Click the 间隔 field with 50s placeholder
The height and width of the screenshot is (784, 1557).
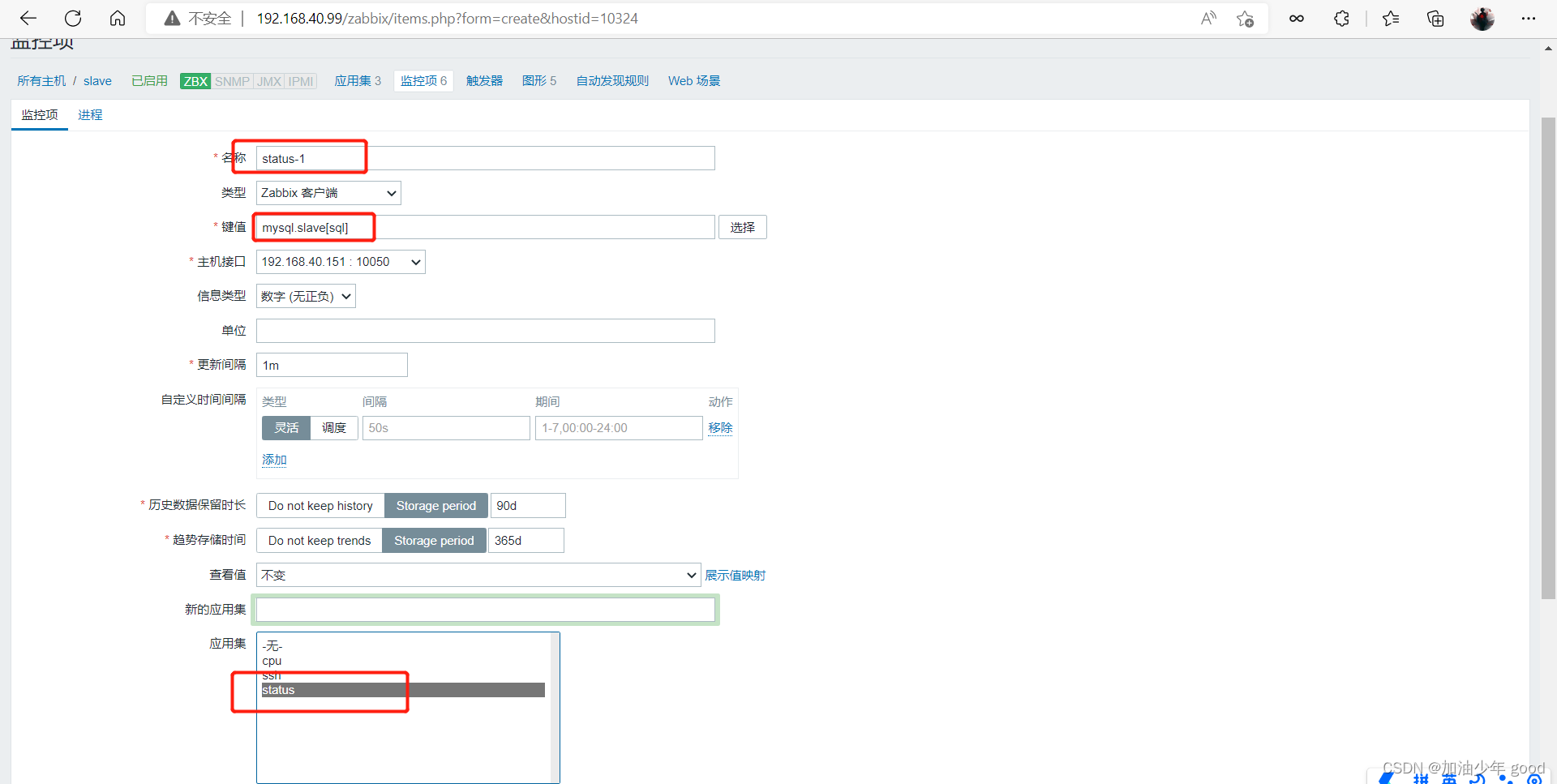pyautogui.click(x=446, y=427)
